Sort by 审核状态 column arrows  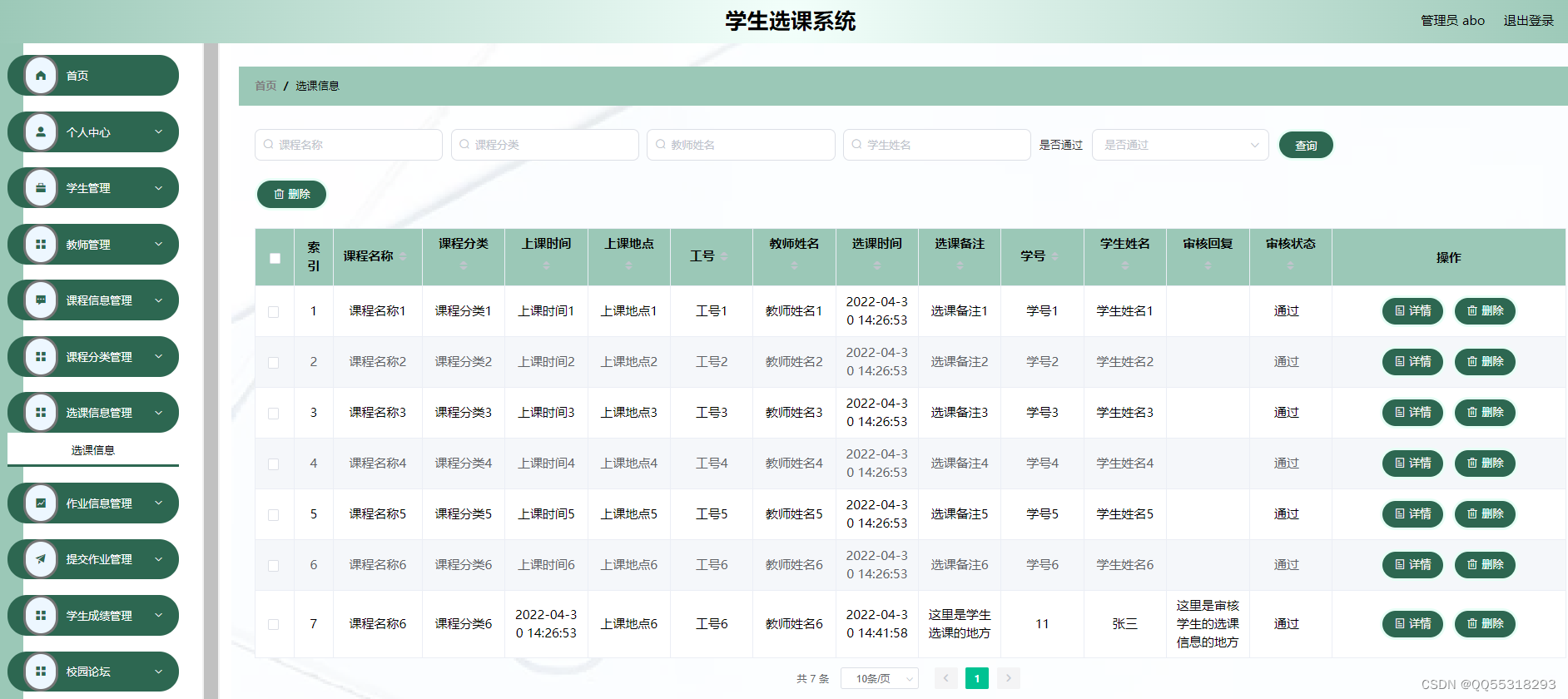point(1291,265)
